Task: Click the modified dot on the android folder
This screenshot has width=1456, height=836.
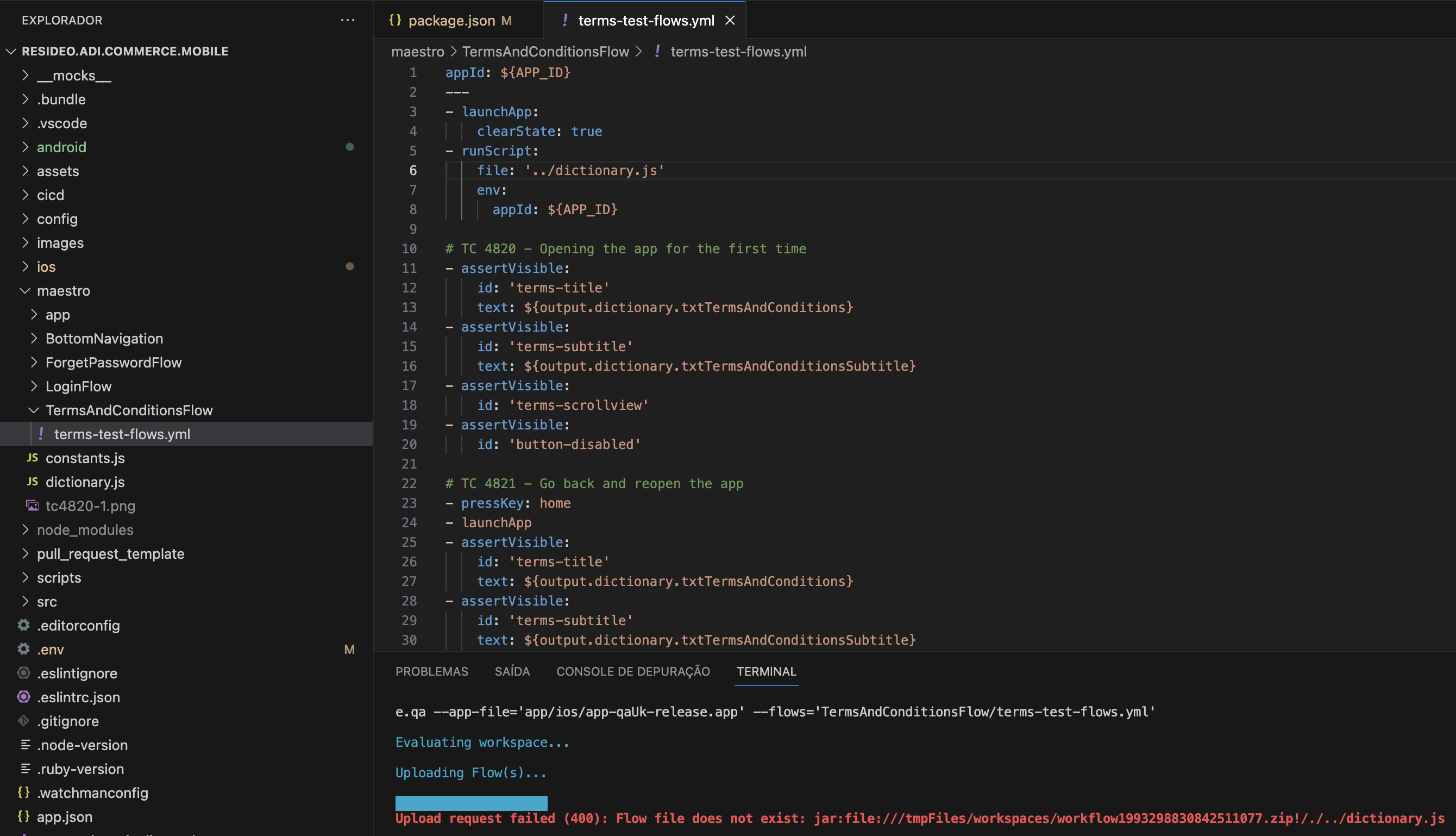Action: (350, 147)
